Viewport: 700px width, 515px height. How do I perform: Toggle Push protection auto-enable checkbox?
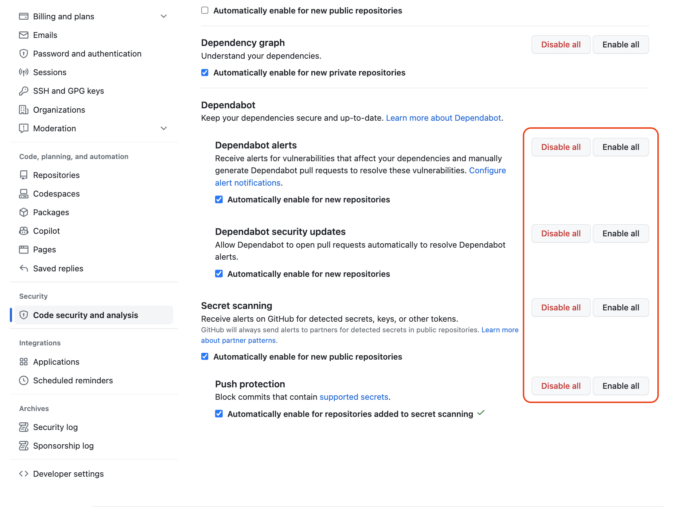(219, 414)
